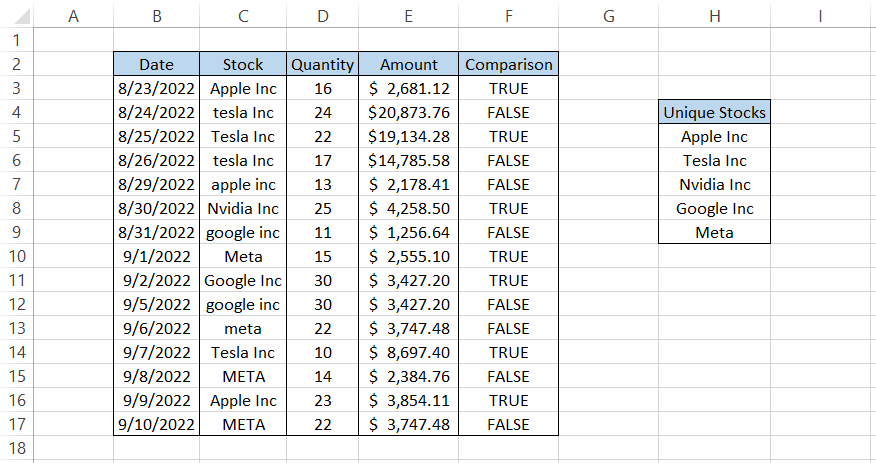
Task: Click the "Unique Stocks" header cell
Action: coord(714,112)
